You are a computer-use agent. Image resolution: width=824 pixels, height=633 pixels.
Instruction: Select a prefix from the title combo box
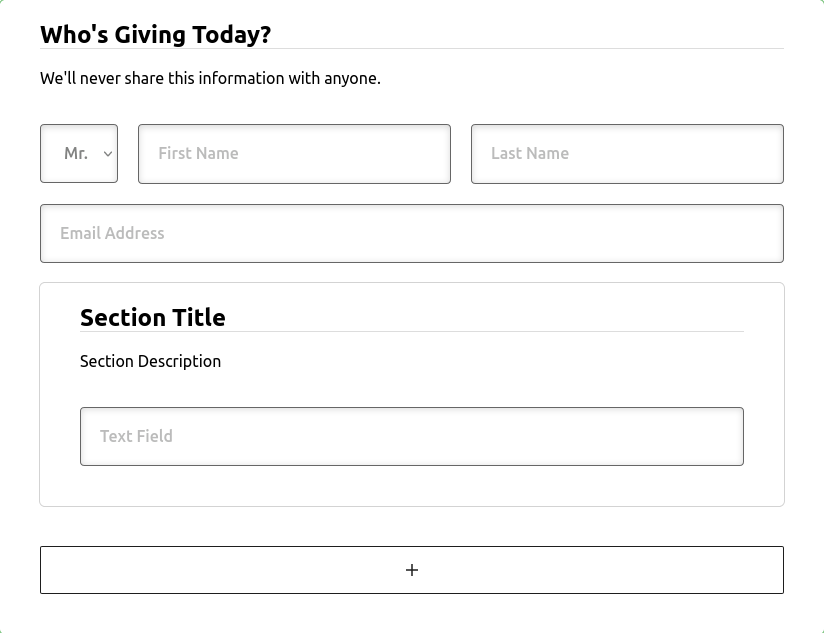click(78, 154)
